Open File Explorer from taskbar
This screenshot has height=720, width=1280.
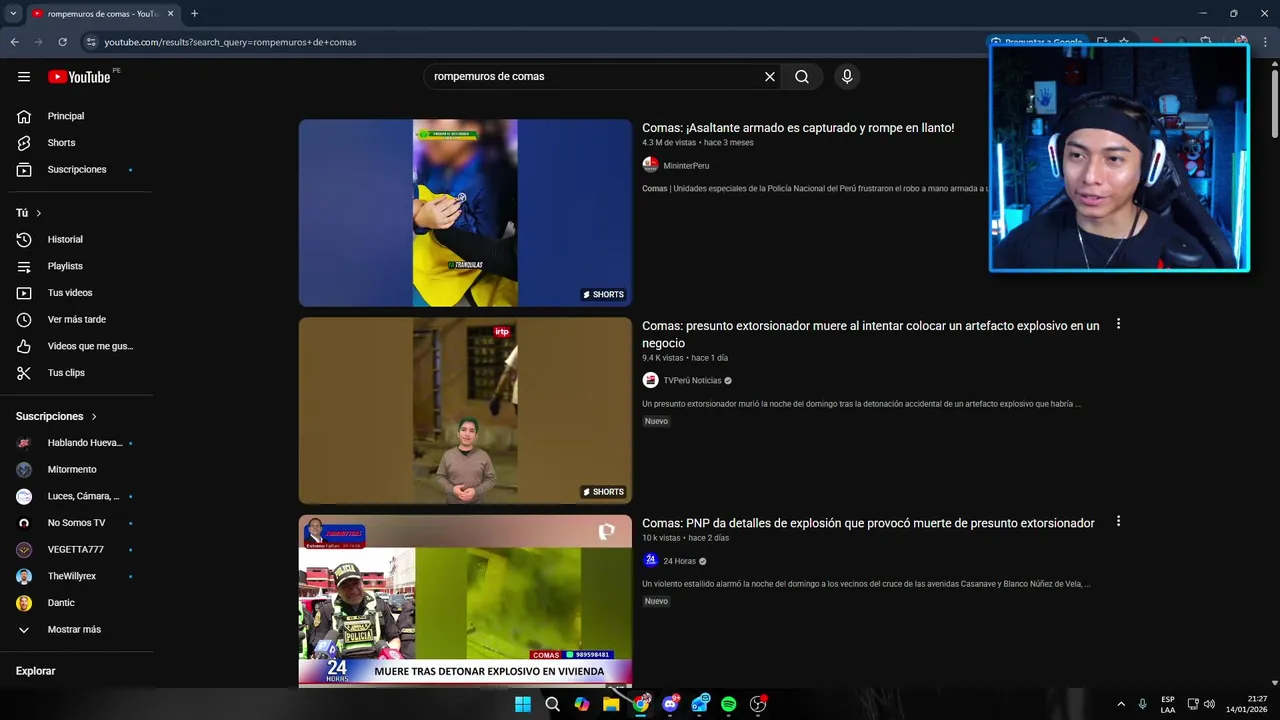pos(611,704)
